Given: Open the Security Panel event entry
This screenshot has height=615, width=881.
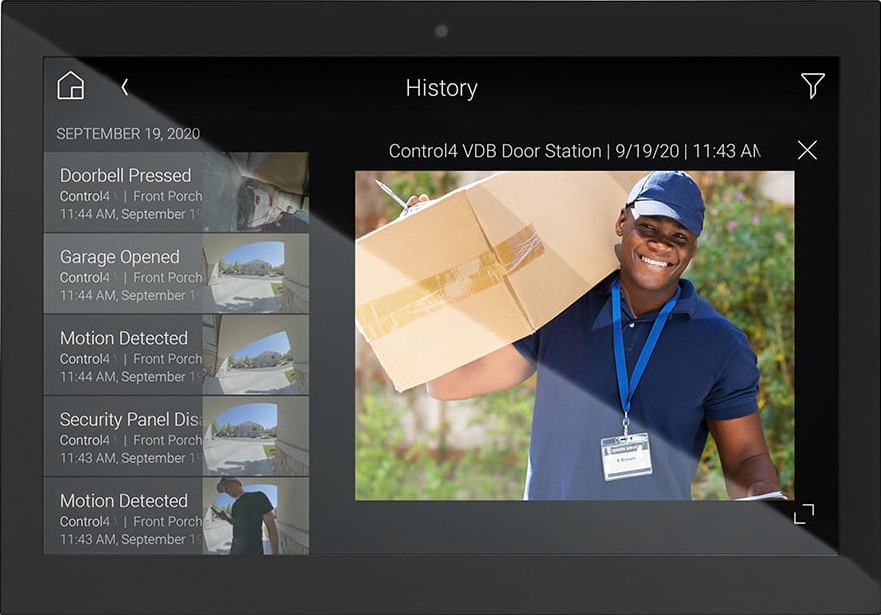Looking at the screenshot, I should pyautogui.click(x=130, y=420).
